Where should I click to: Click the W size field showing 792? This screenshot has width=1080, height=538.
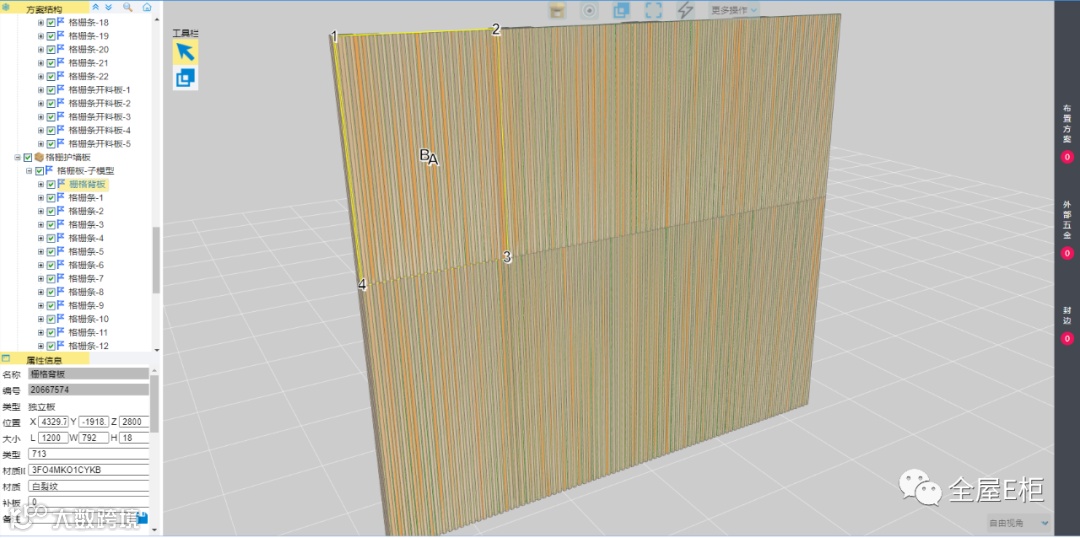94,438
